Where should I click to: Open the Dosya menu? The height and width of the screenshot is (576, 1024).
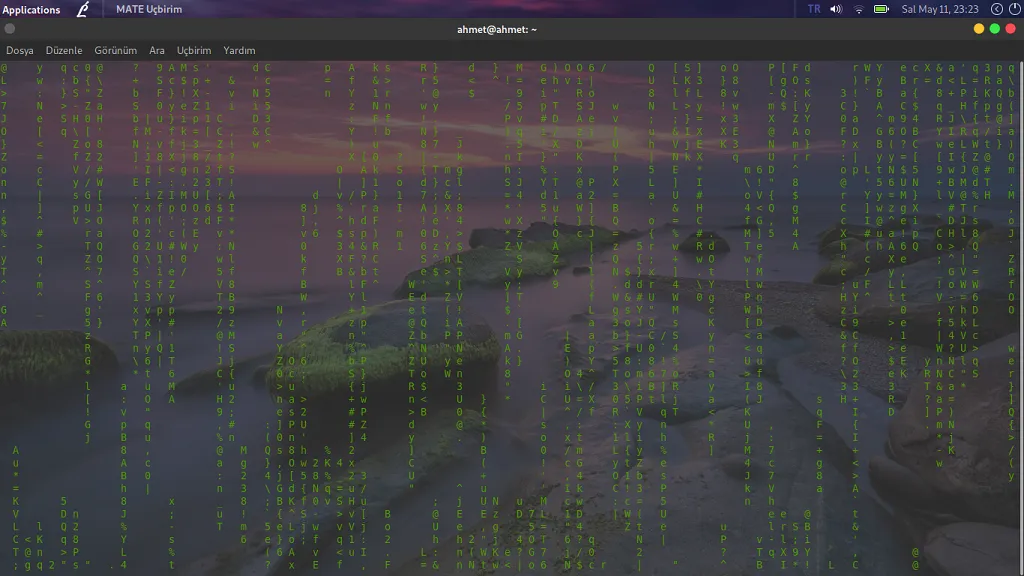(x=20, y=50)
